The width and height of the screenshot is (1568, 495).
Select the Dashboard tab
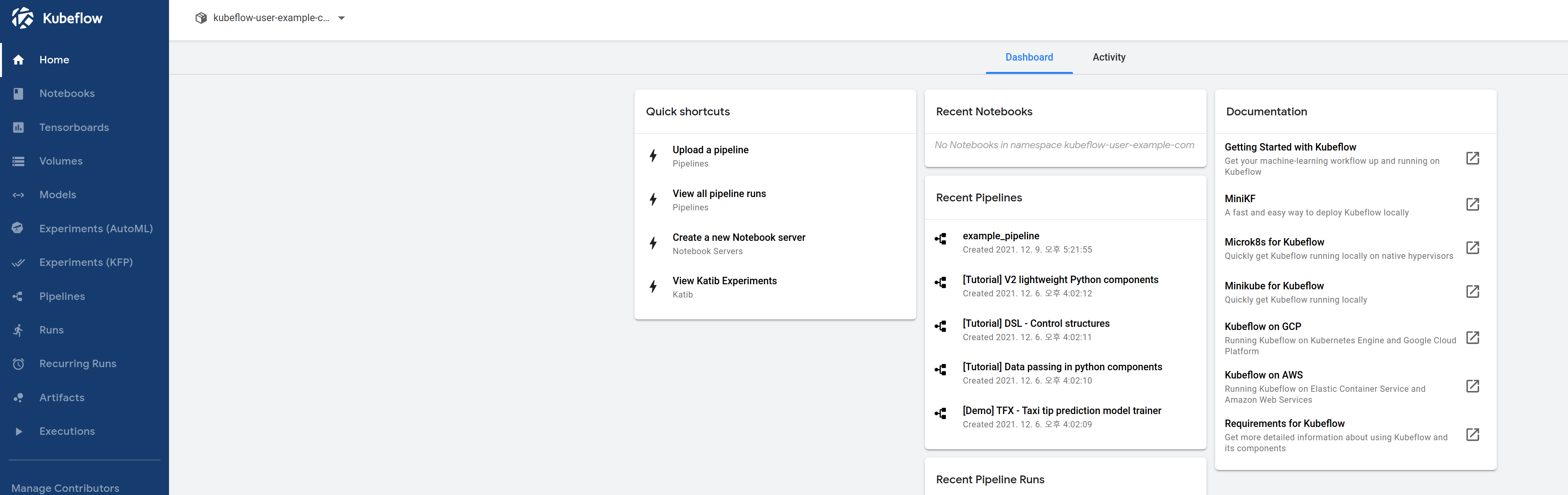coord(1029,57)
